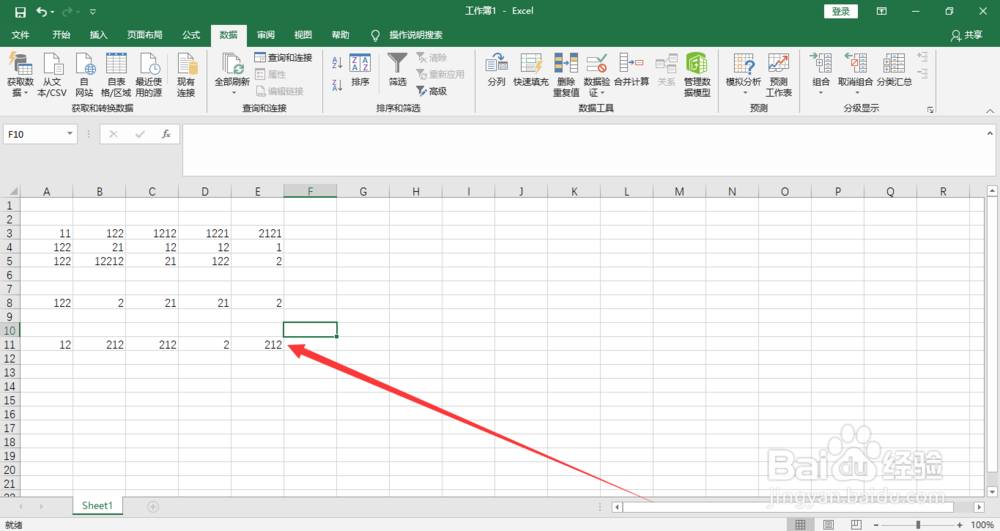Screen dimensions: 1000x531
Task: Select the Sheet1 tab
Action: point(97,506)
